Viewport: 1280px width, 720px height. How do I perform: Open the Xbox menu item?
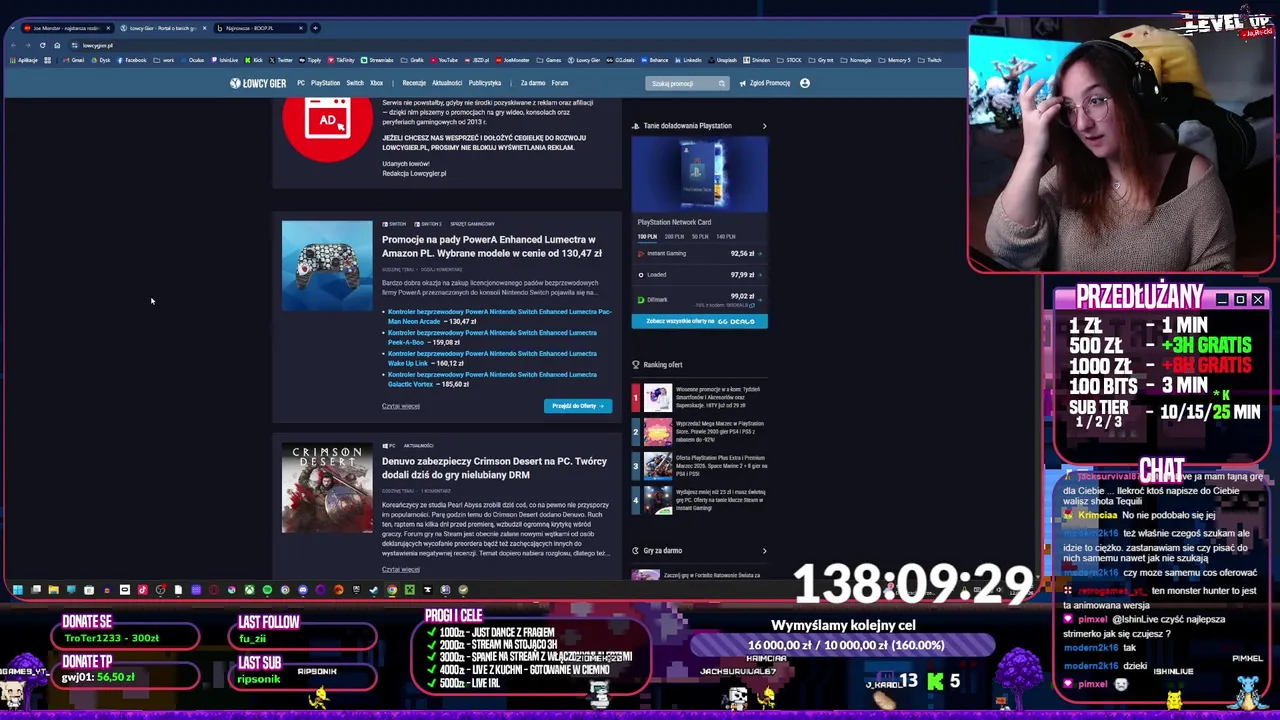(x=377, y=83)
